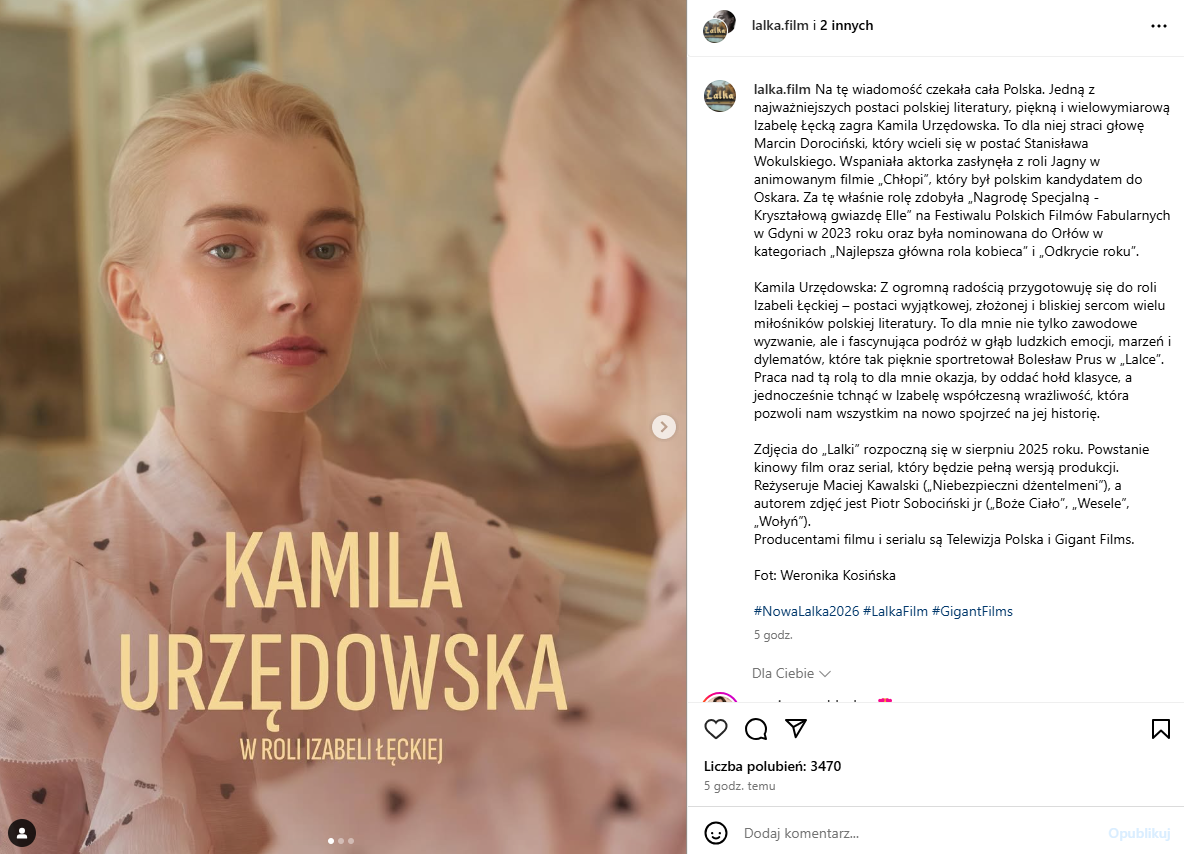The width and height of the screenshot is (1184, 854).
Task: Open lalka.film profile avatar in header
Action: click(x=719, y=26)
